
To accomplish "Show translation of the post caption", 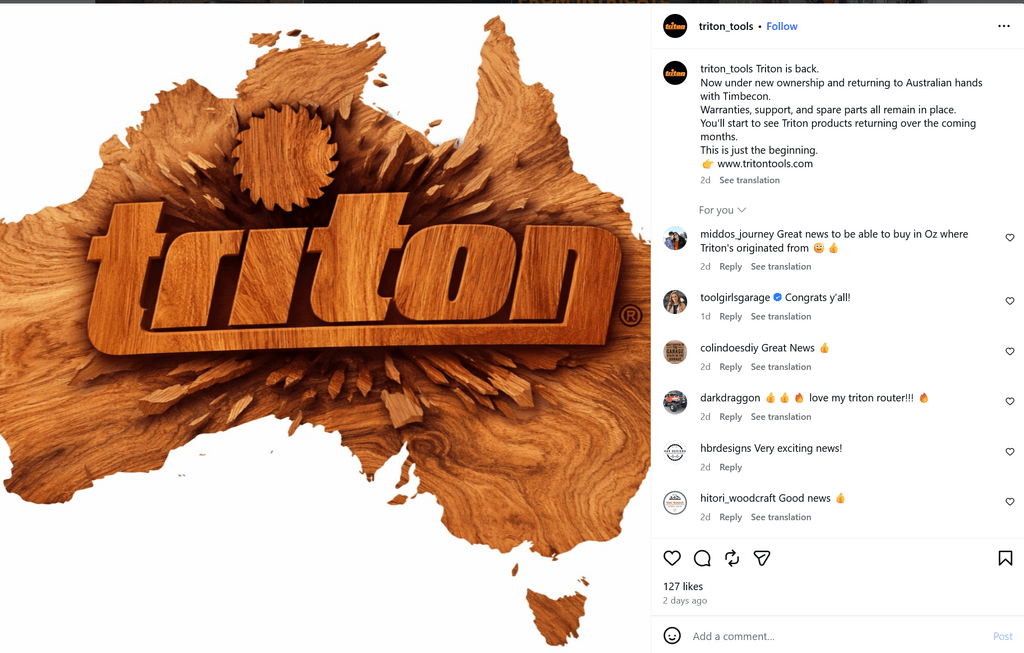I will point(749,180).
